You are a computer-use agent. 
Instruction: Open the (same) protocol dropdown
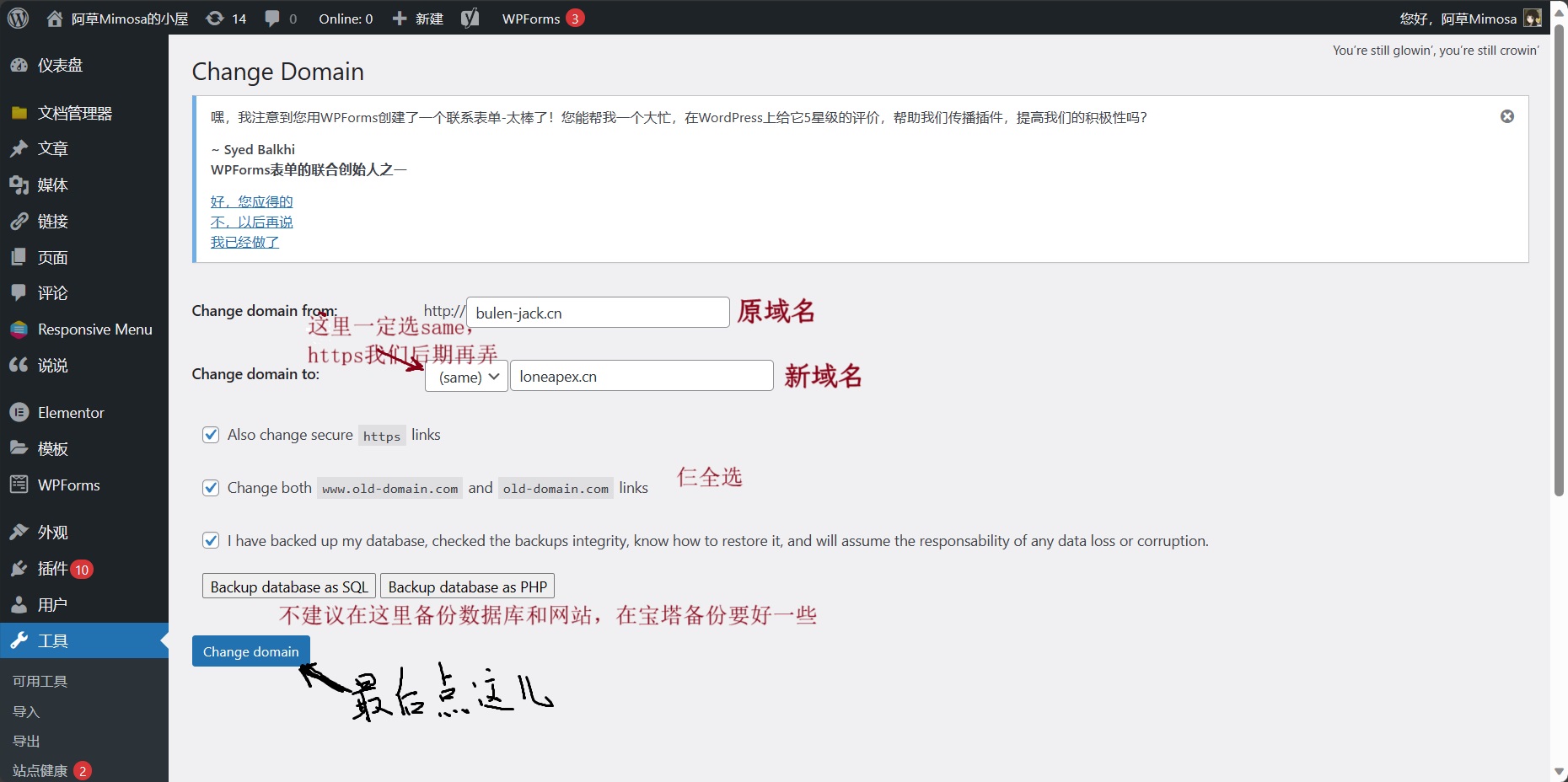tap(467, 377)
